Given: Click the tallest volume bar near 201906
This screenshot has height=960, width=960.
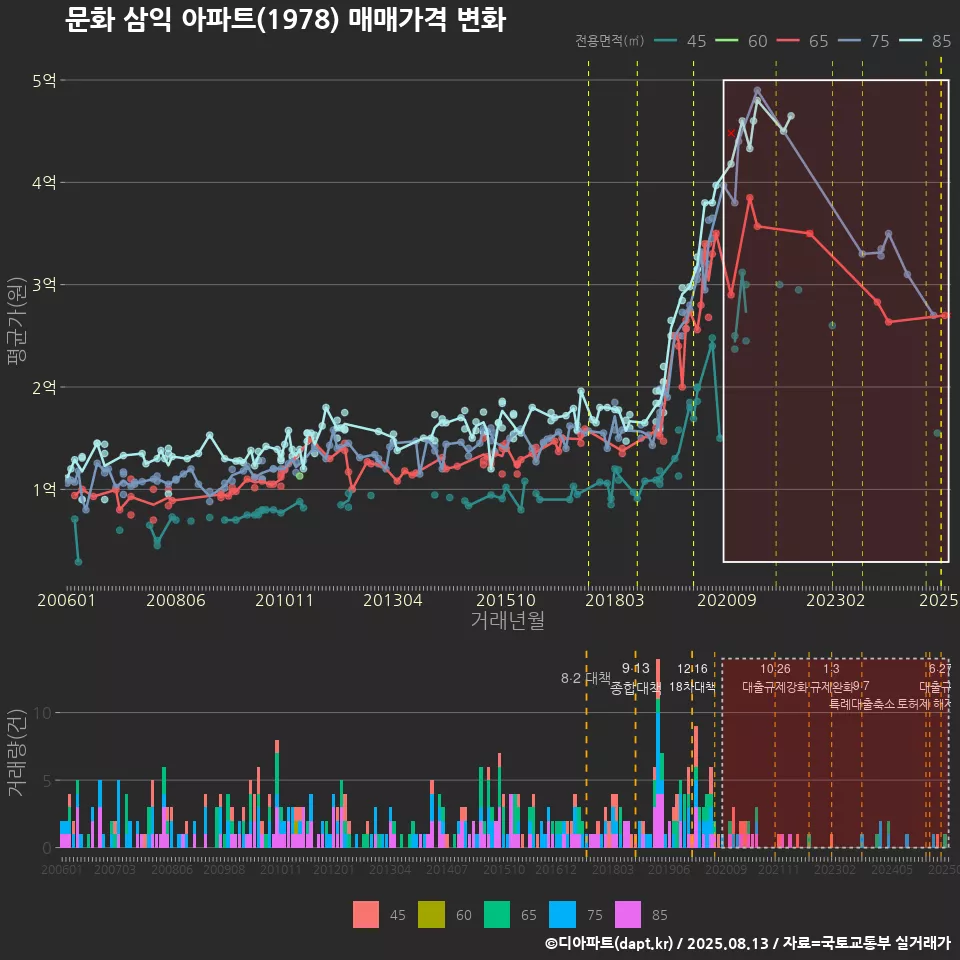Looking at the screenshot, I should (658, 753).
